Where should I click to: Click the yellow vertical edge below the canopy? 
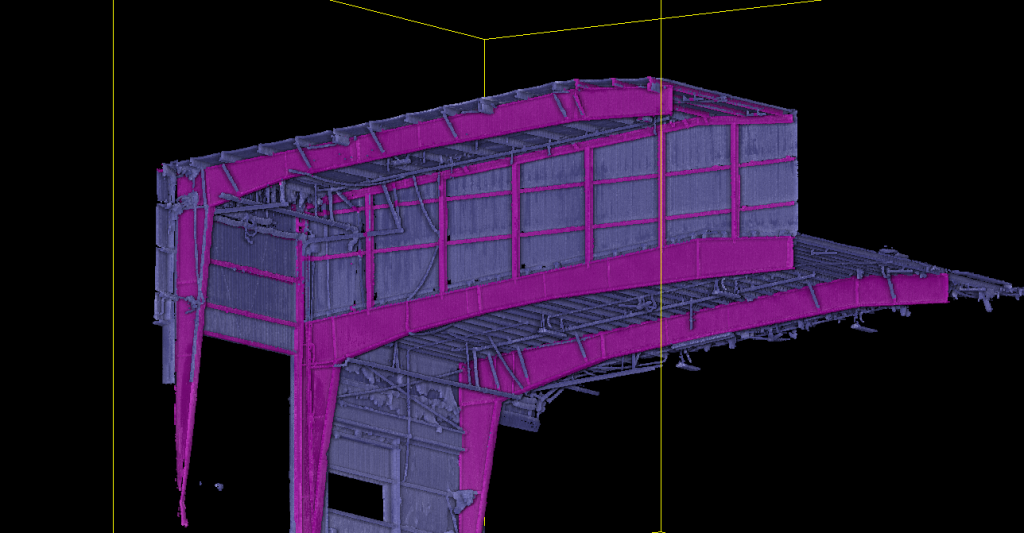pyautogui.click(x=662, y=450)
